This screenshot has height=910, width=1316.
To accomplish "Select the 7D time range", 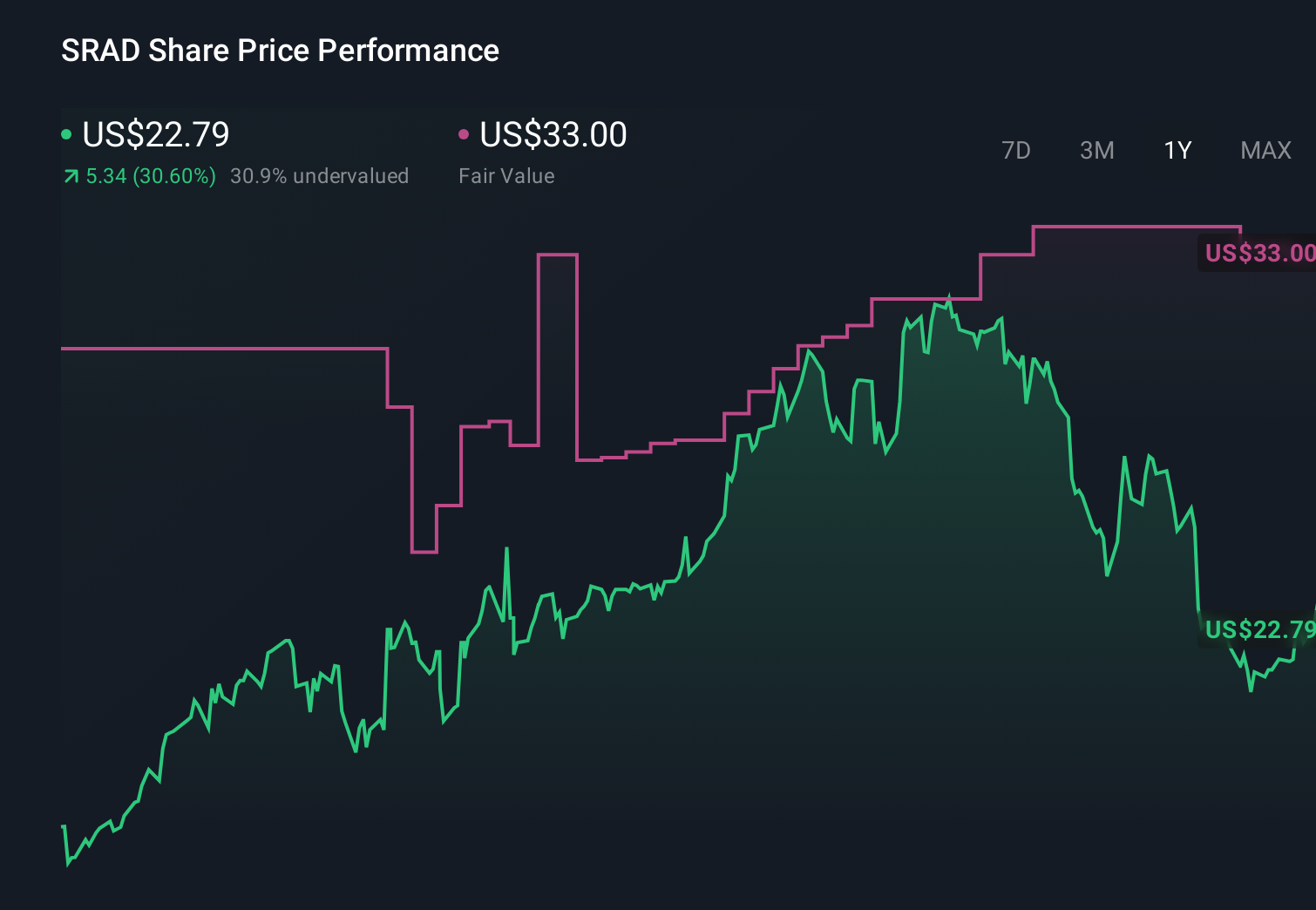I will [x=1016, y=150].
